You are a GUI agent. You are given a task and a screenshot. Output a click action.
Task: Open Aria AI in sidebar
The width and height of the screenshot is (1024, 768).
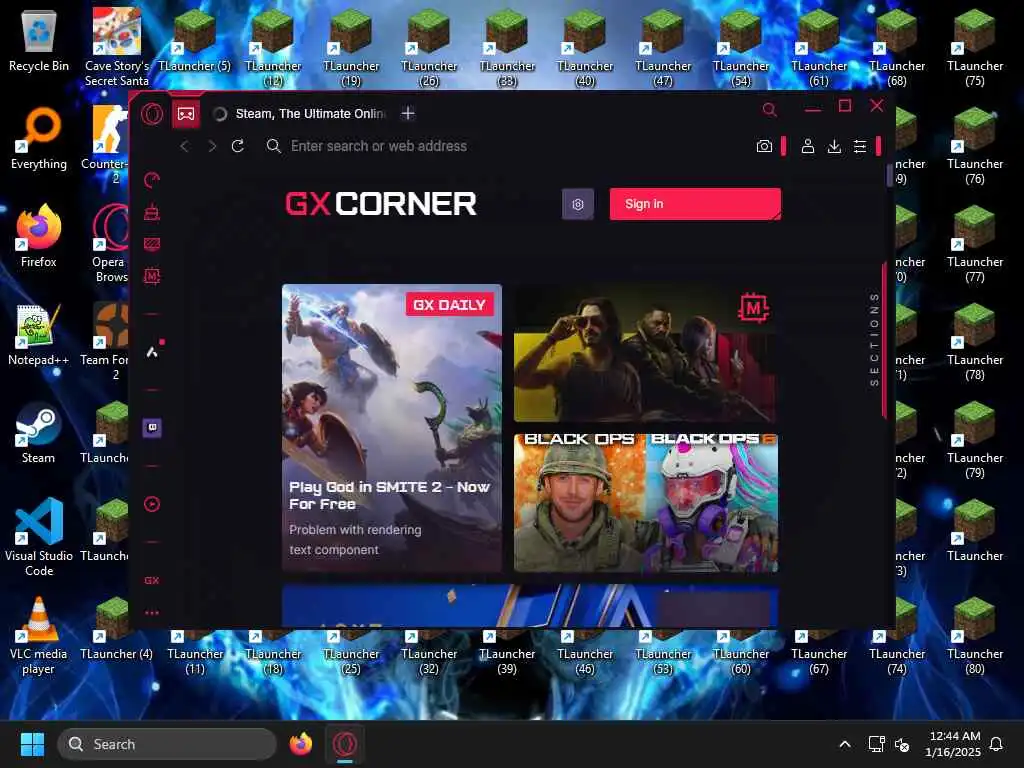153,351
